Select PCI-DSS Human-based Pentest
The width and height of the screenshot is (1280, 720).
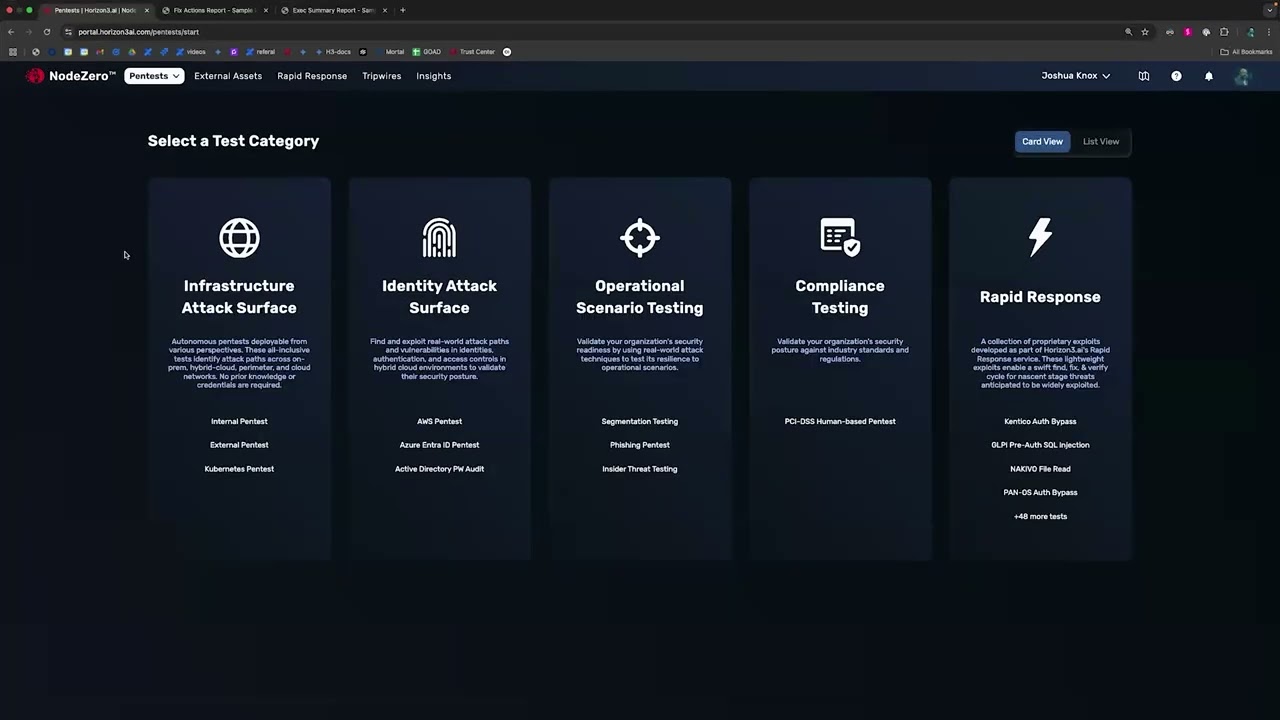840,422
